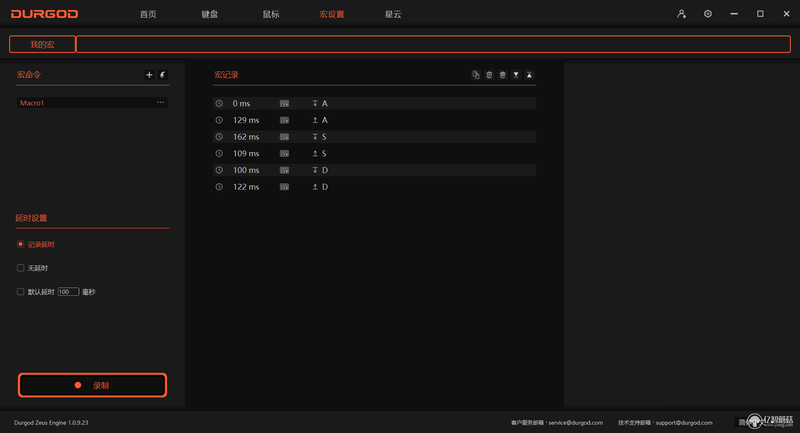The width and height of the screenshot is (800, 433).
Task: Click the support@durgod.com email link
Action: [684, 423]
